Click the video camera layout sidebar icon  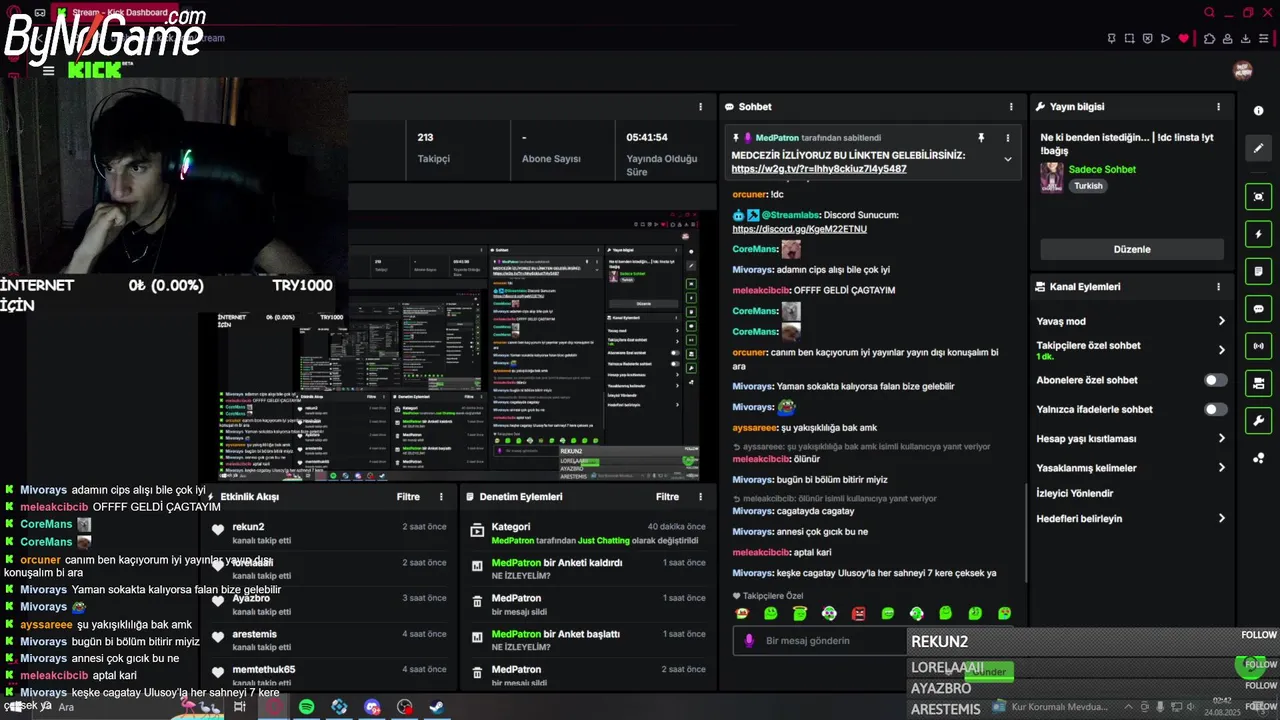(1258, 383)
